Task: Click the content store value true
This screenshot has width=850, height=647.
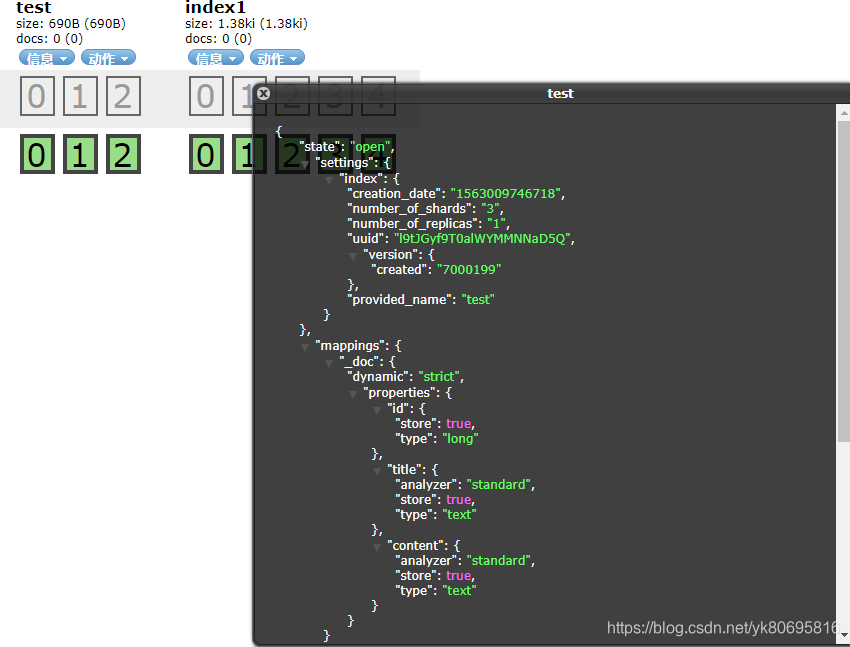Action: (459, 576)
